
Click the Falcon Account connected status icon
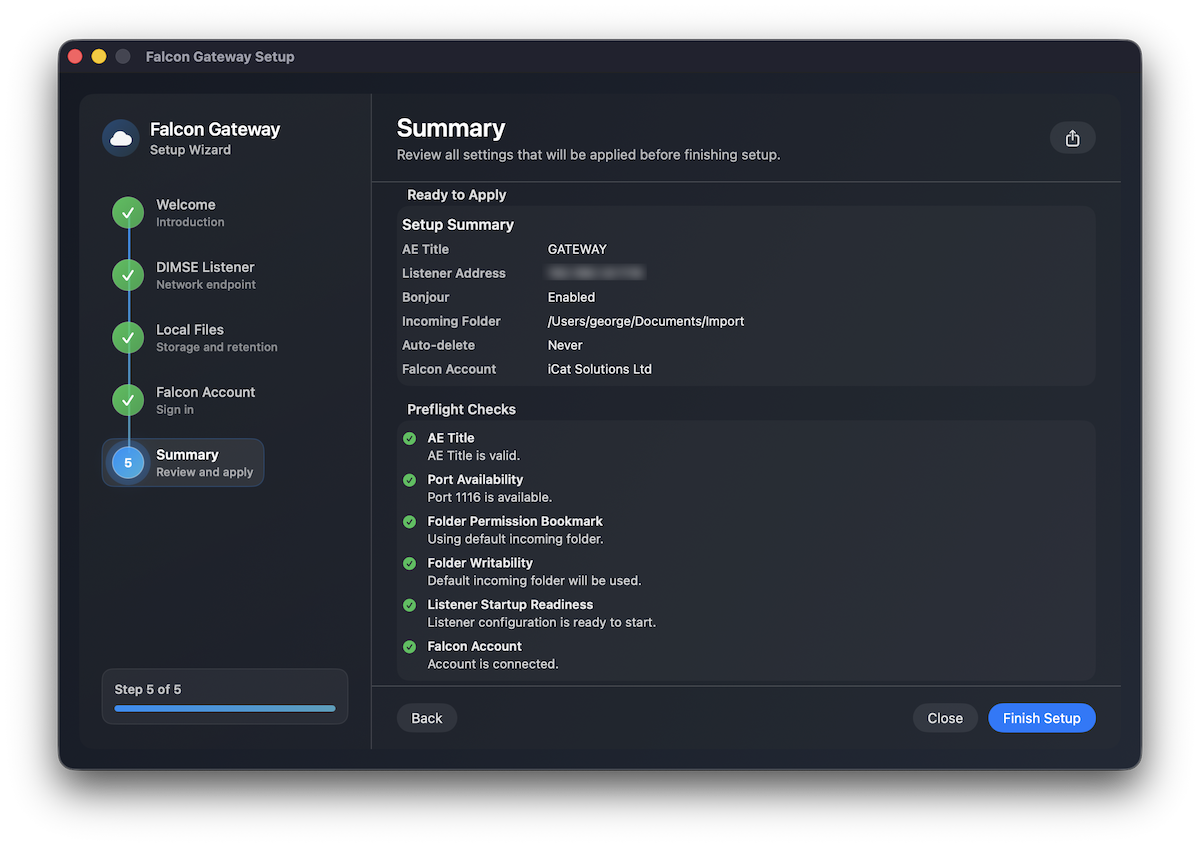pos(409,647)
